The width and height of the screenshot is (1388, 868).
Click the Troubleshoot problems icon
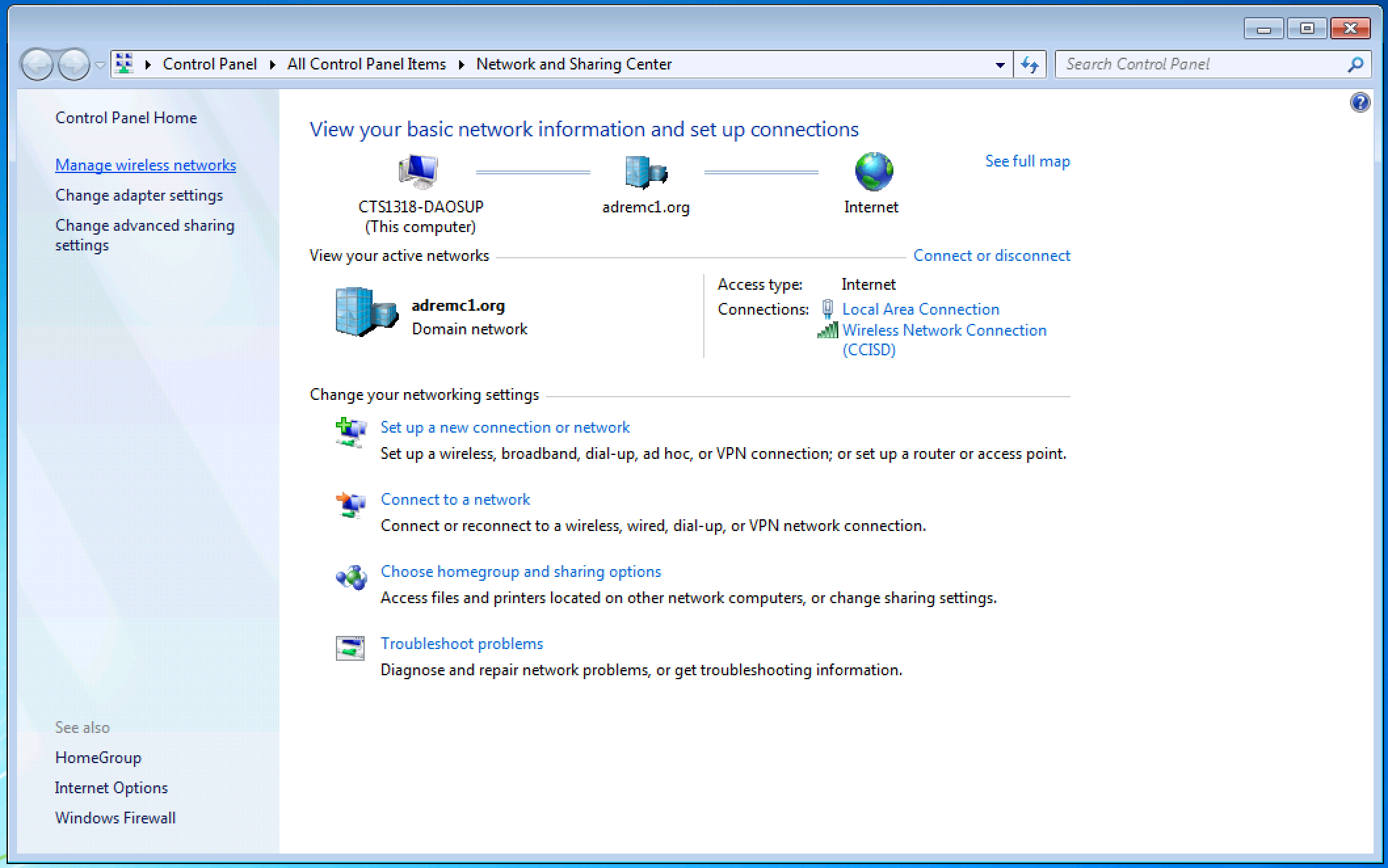pos(350,648)
